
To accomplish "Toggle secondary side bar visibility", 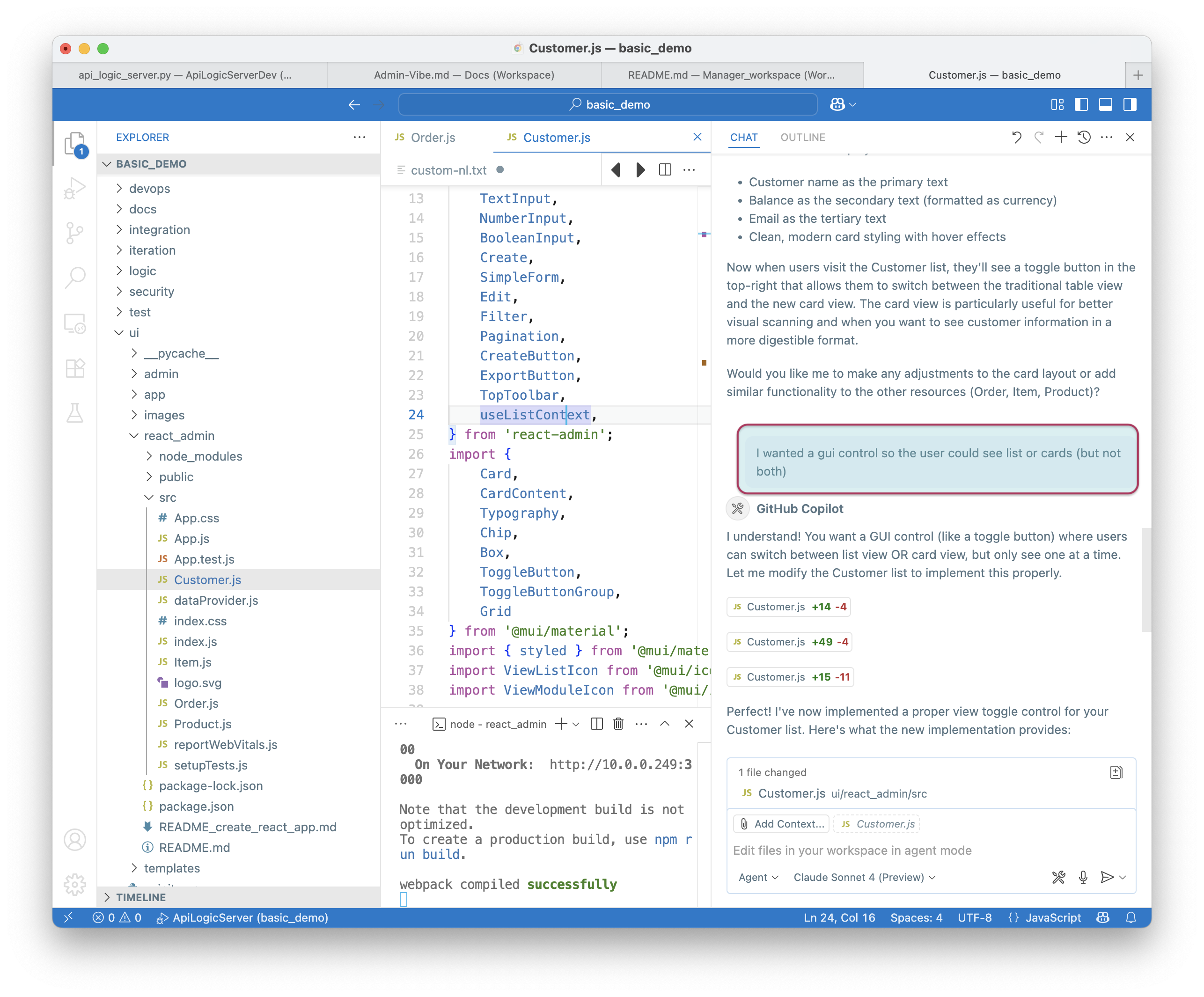I will click(x=1130, y=104).
